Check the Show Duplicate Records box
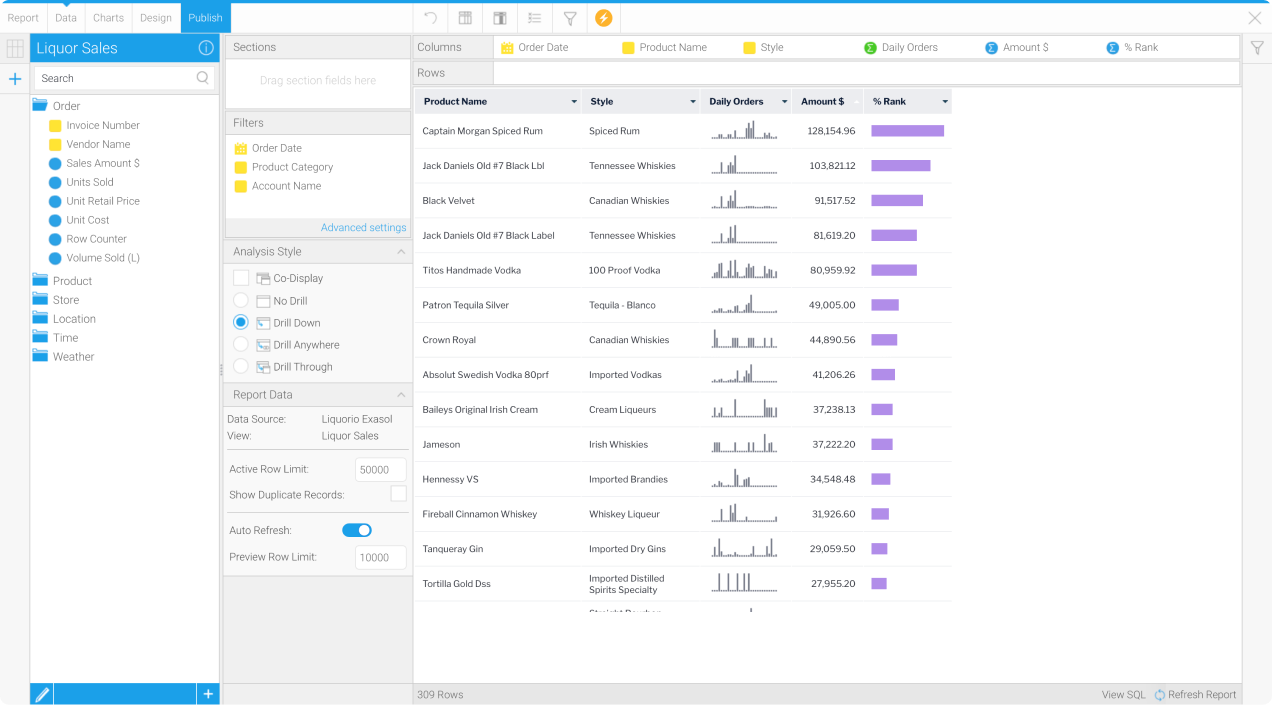1272x705 pixels. click(399, 494)
